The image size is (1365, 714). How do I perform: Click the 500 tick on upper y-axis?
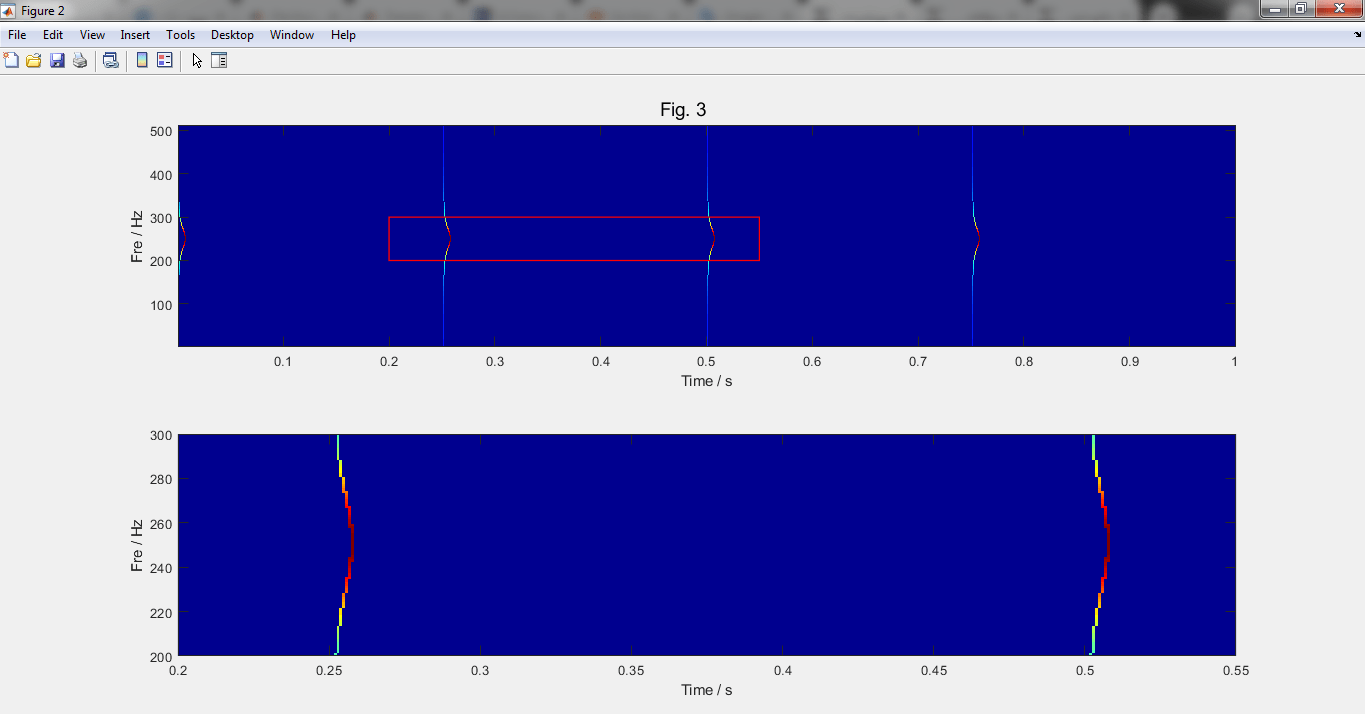tap(161, 131)
